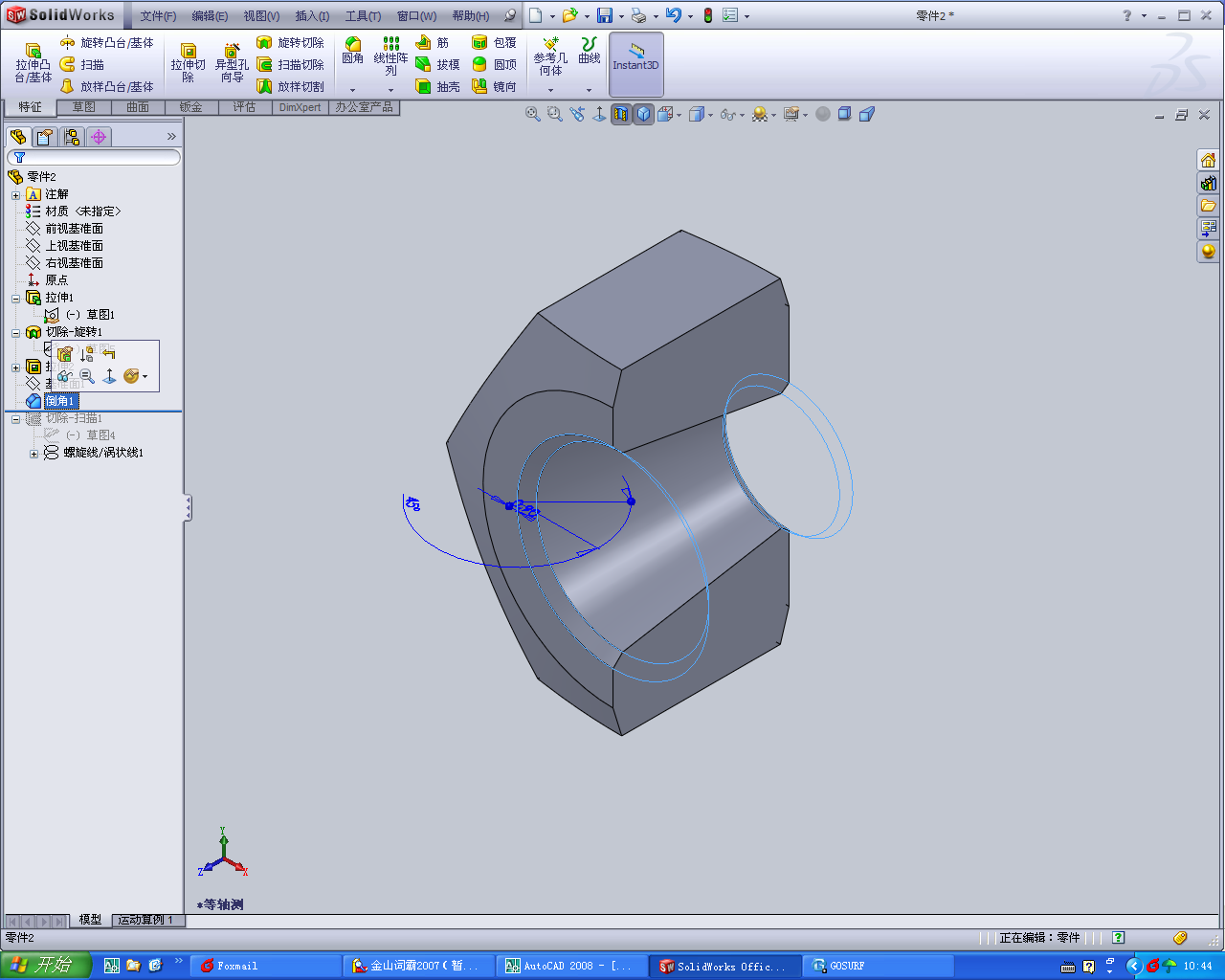Select 原点 origin in the feature tree

56,280
